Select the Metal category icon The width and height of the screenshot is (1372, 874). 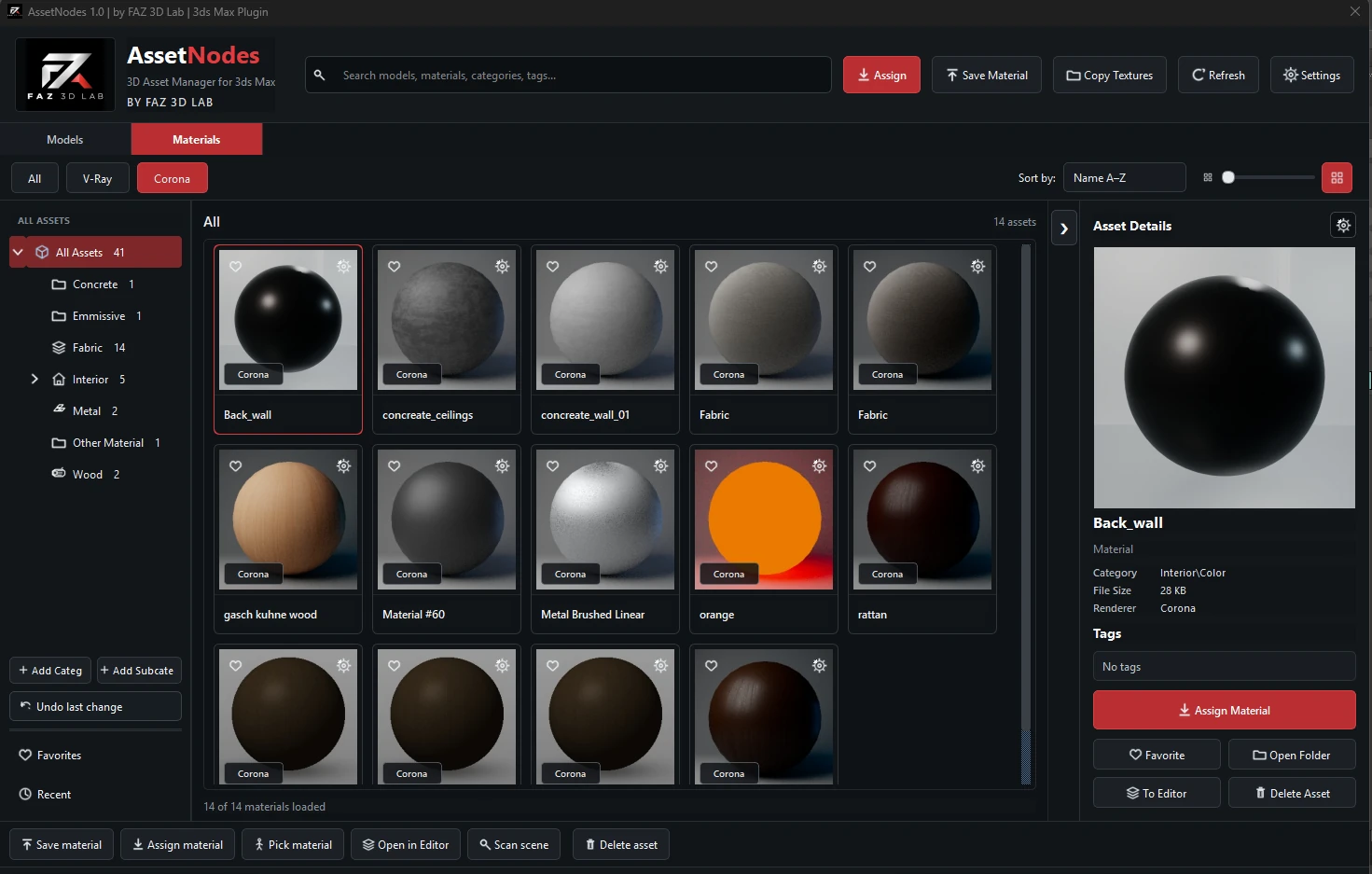(x=59, y=410)
